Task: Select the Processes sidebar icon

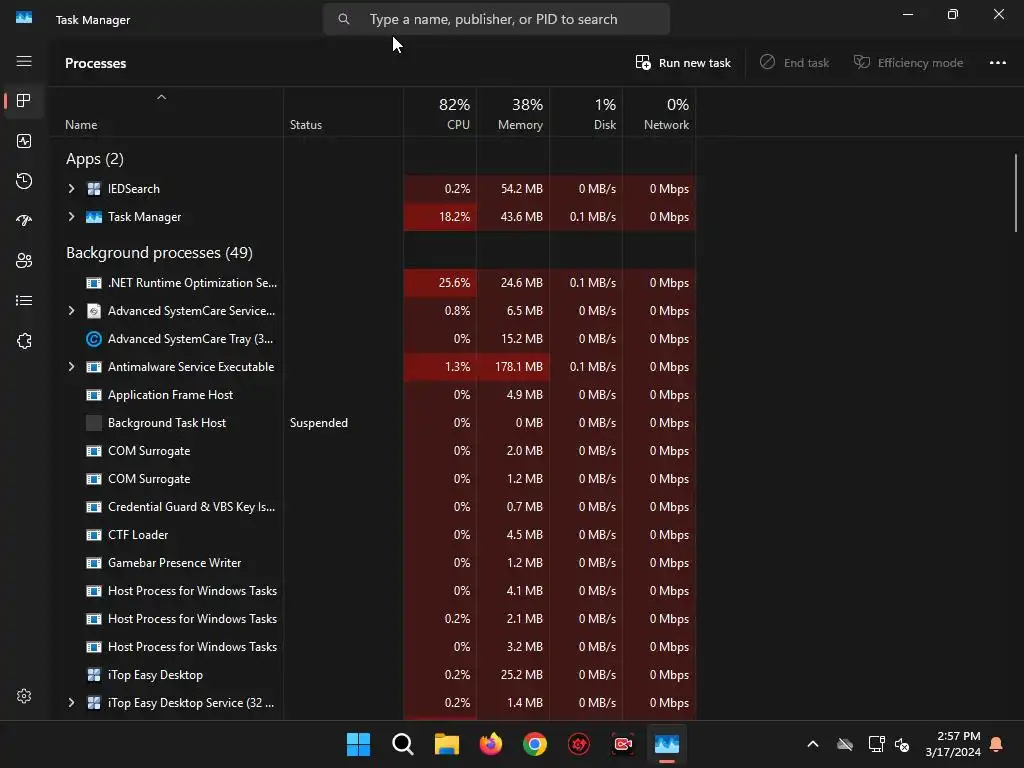Action: [x=24, y=101]
